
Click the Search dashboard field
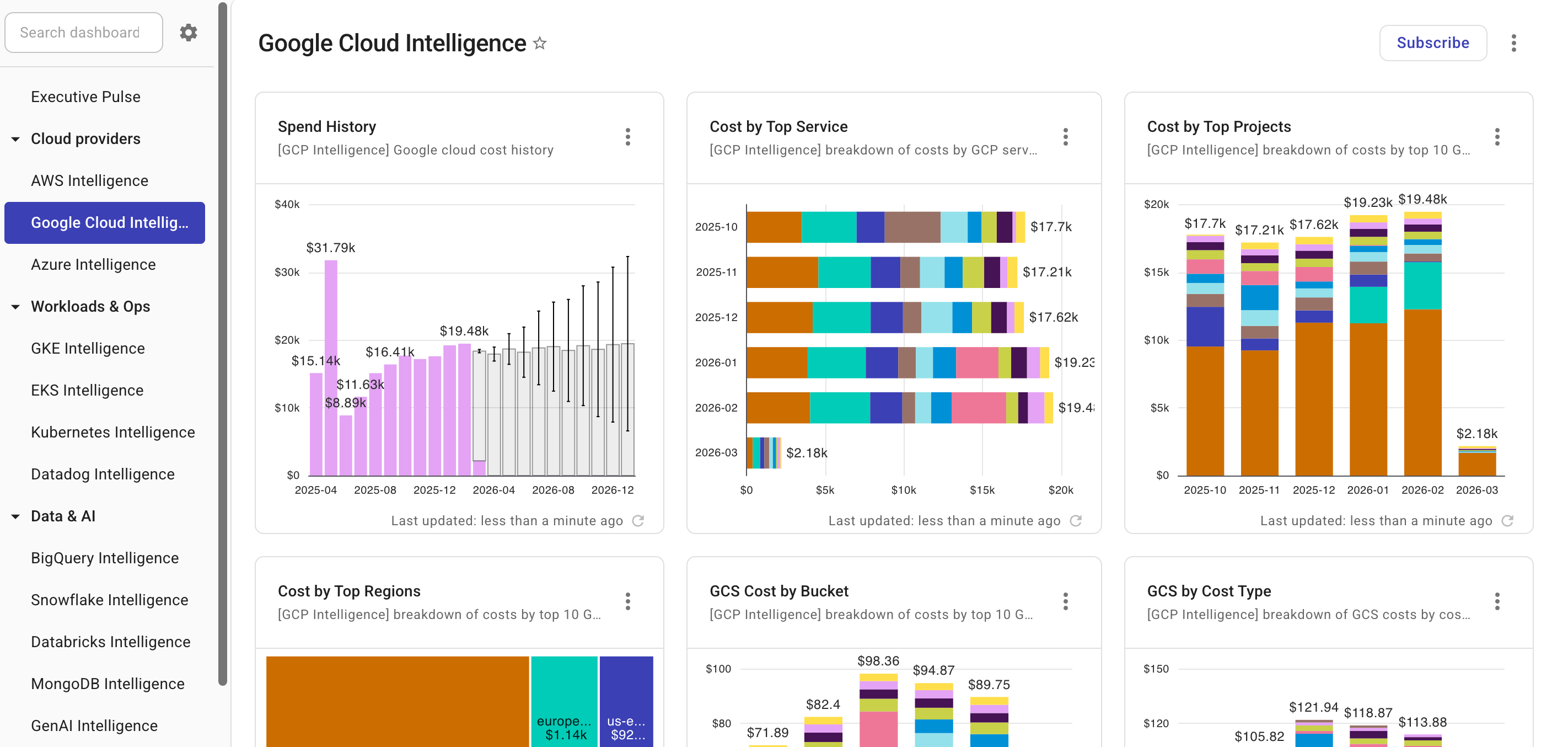pos(83,33)
